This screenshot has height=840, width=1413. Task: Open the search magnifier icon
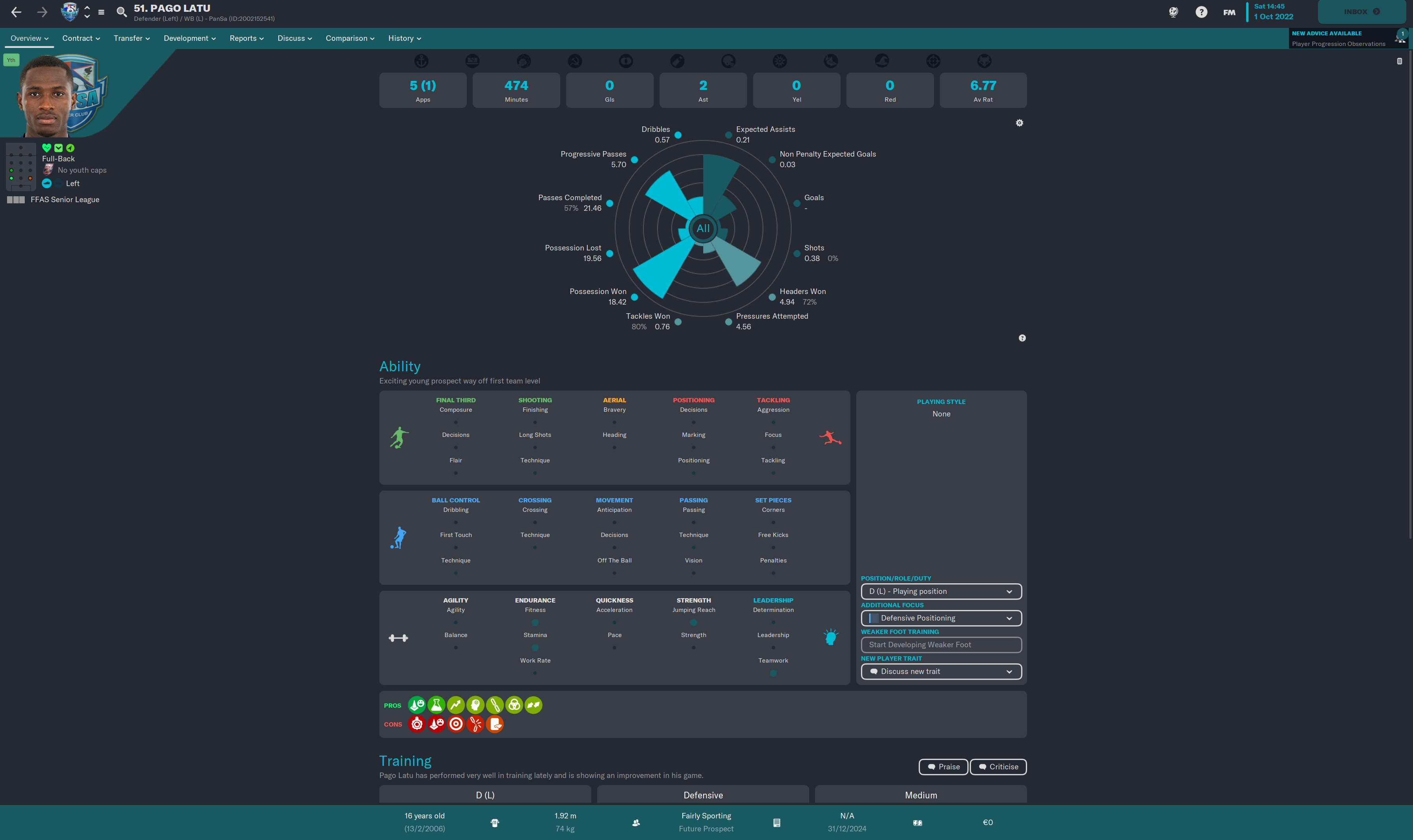pyautogui.click(x=121, y=12)
